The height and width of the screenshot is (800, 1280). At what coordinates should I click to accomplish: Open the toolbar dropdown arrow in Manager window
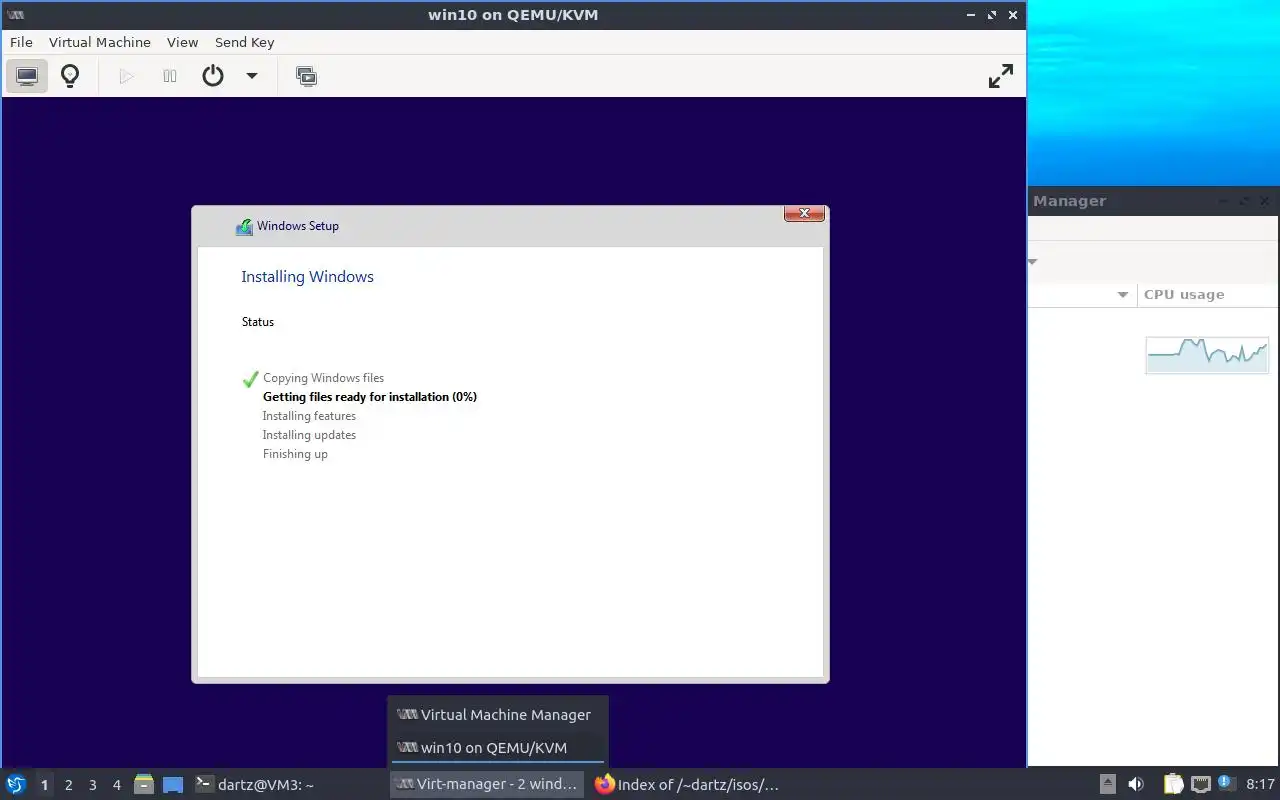tap(1033, 262)
